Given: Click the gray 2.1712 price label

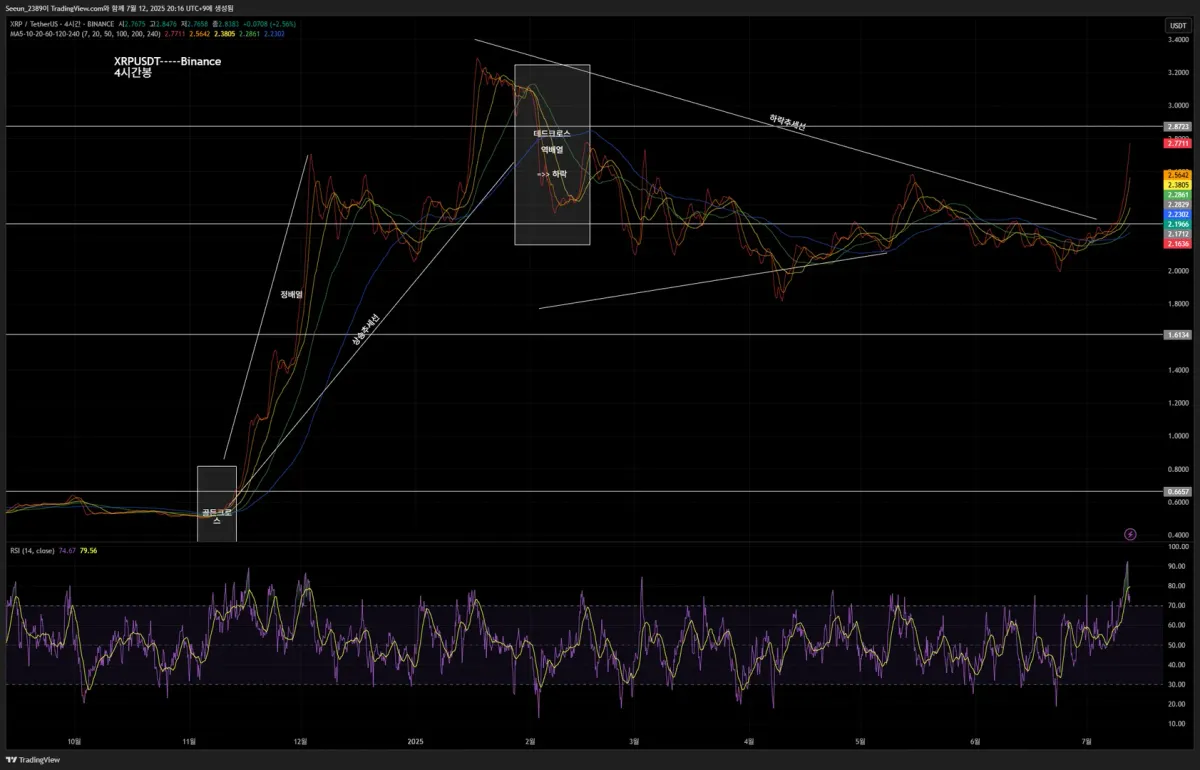Looking at the screenshot, I should (1177, 234).
